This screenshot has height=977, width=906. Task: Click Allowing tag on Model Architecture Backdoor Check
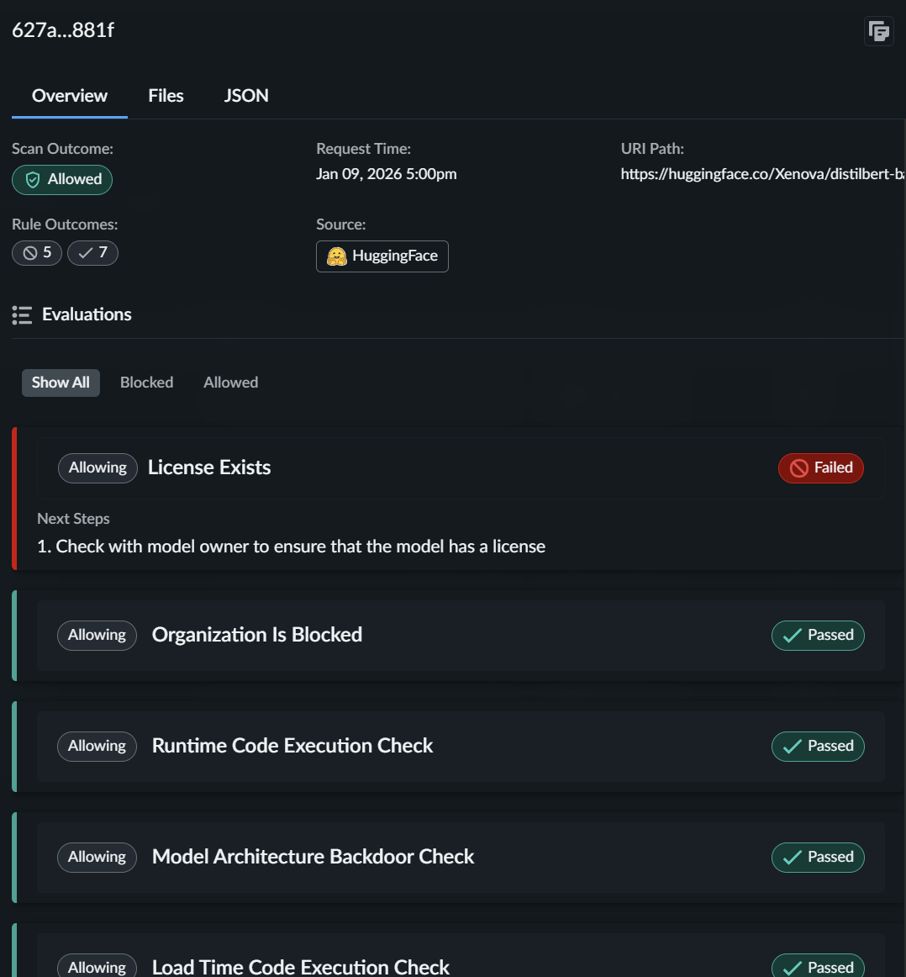tap(97, 857)
